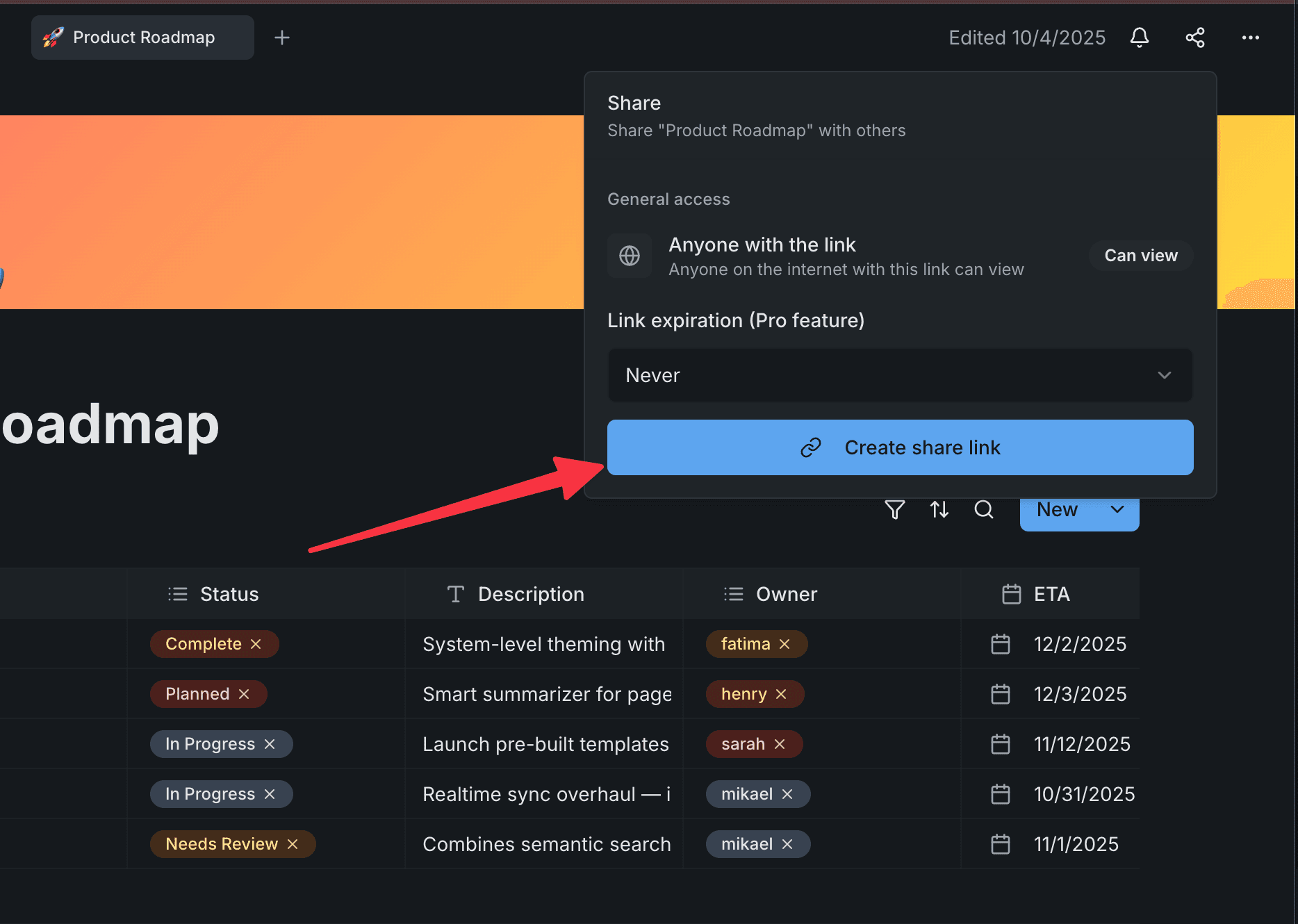
Task: Click the filter icon above the table
Action: tap(894, 509)
